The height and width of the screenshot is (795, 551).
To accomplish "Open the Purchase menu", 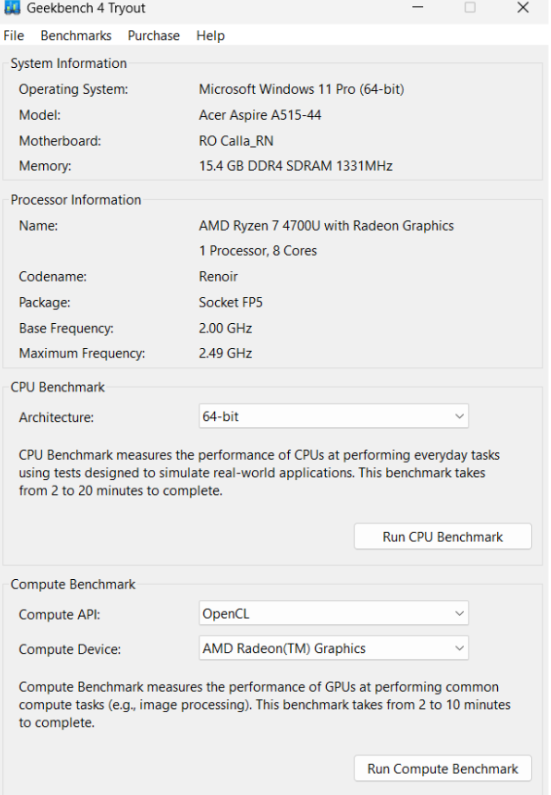I will click(154, 35).
